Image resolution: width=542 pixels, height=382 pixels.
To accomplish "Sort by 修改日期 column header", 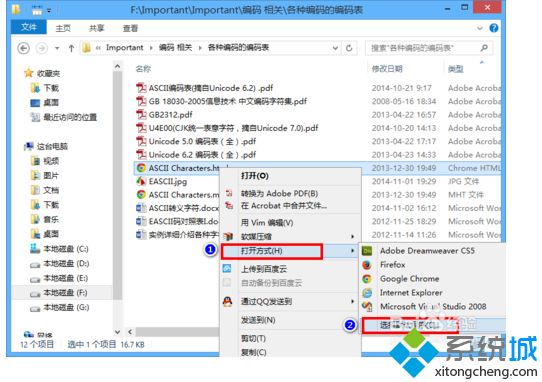I will [387, 69].
